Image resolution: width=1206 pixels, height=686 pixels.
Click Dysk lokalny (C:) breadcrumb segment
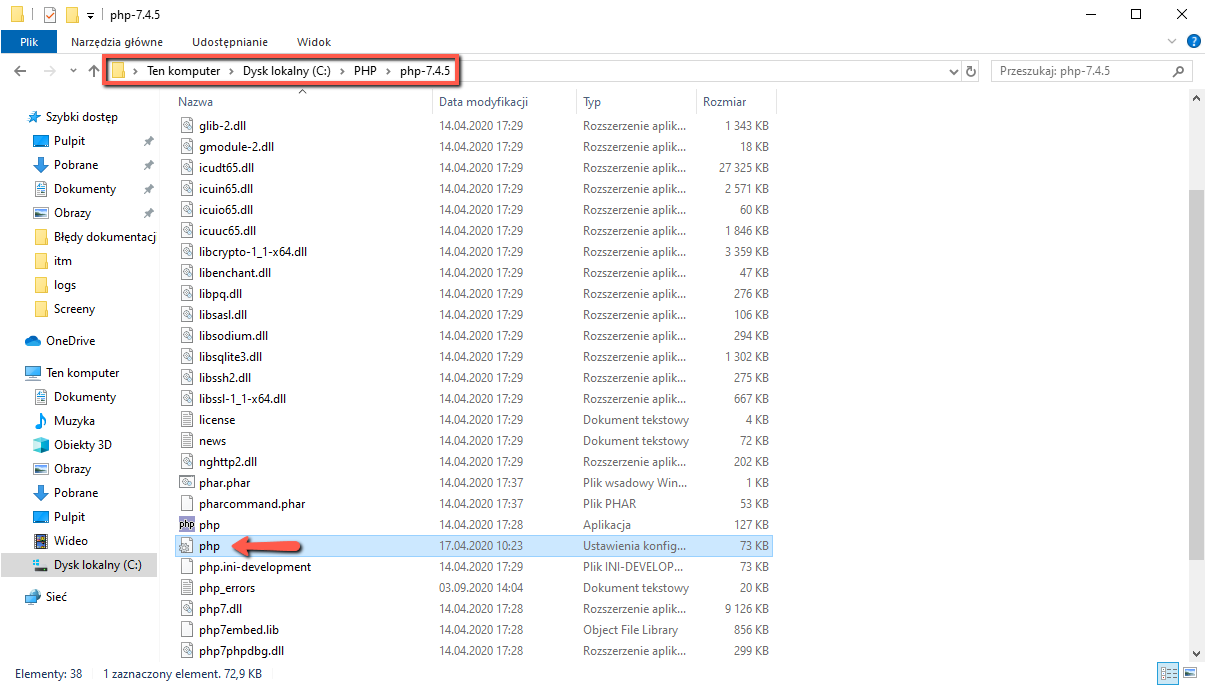tap(286, 71)
